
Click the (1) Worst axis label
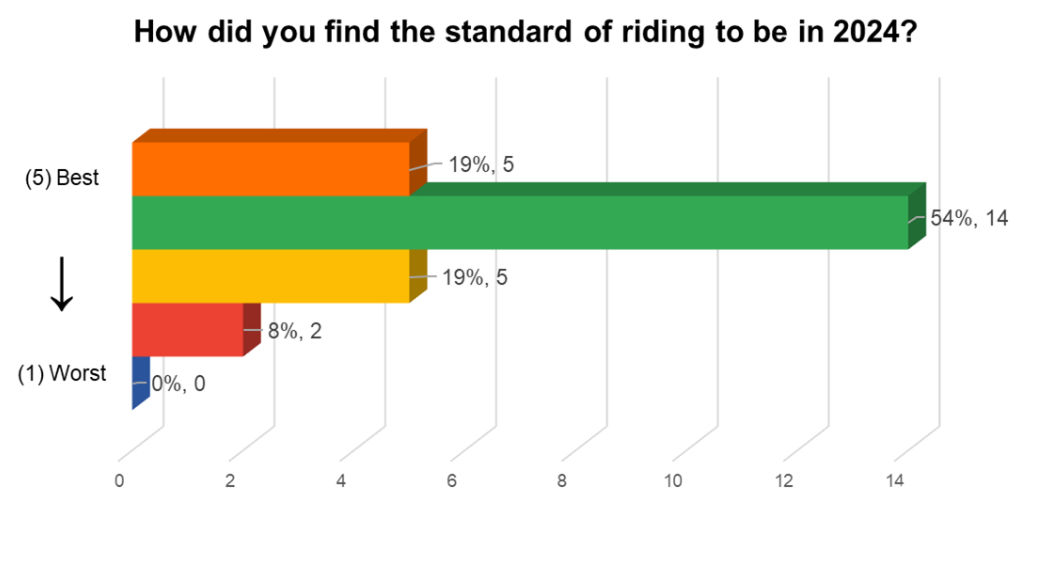pos(62,373)
